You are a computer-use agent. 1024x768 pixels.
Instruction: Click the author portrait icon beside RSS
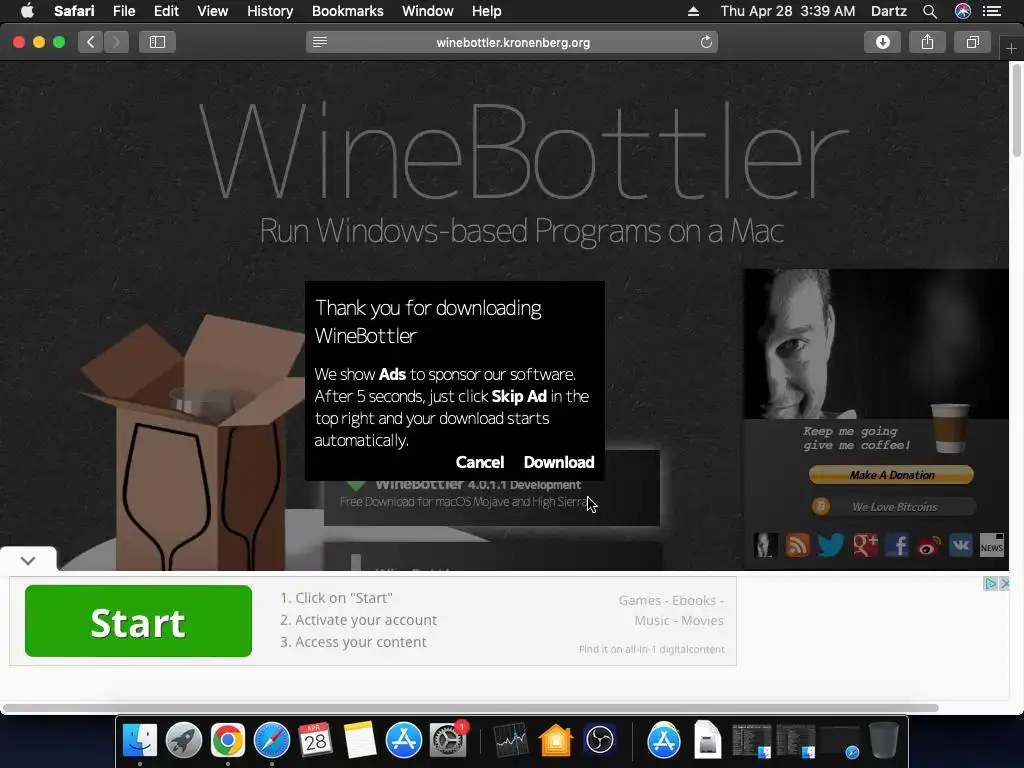pyautogui.click(x=765, y=545)
